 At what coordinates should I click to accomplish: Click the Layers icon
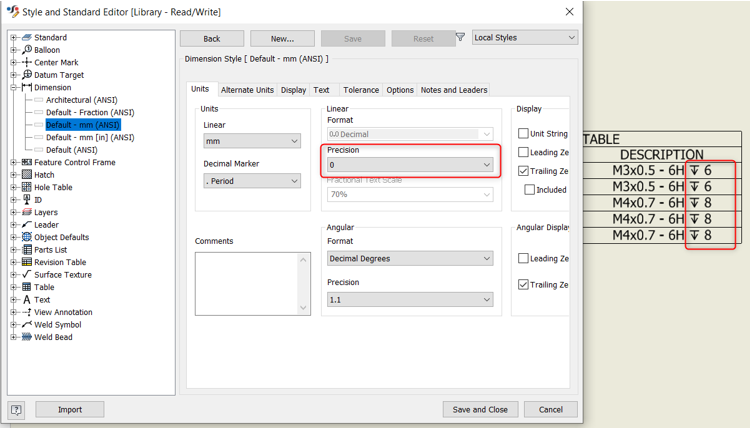tap(27, 212)
